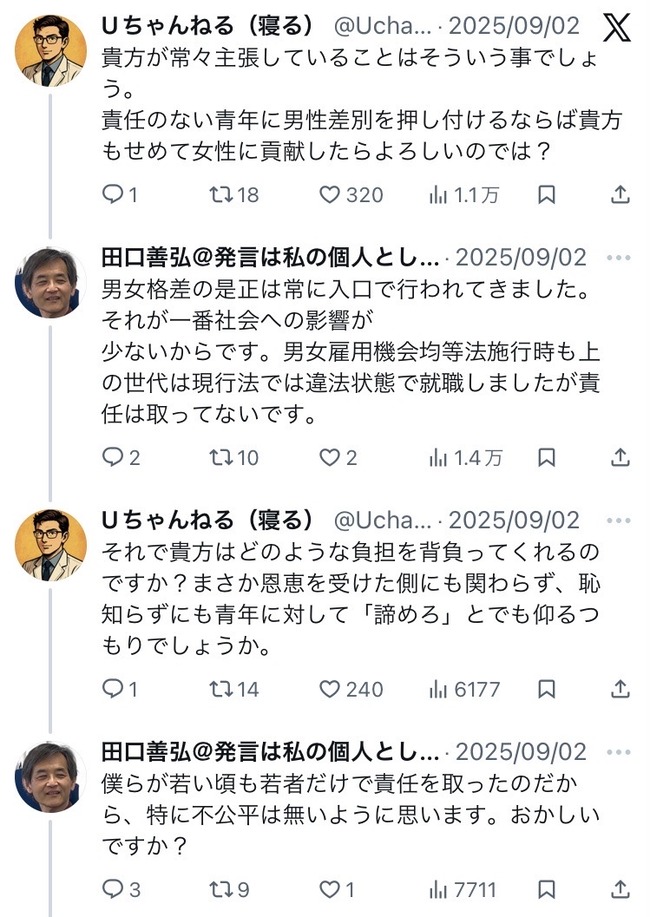Bookmark the last tweet with 7711 views
The height and width of the screenshot is (917, 650).
(x=547, y=888)
